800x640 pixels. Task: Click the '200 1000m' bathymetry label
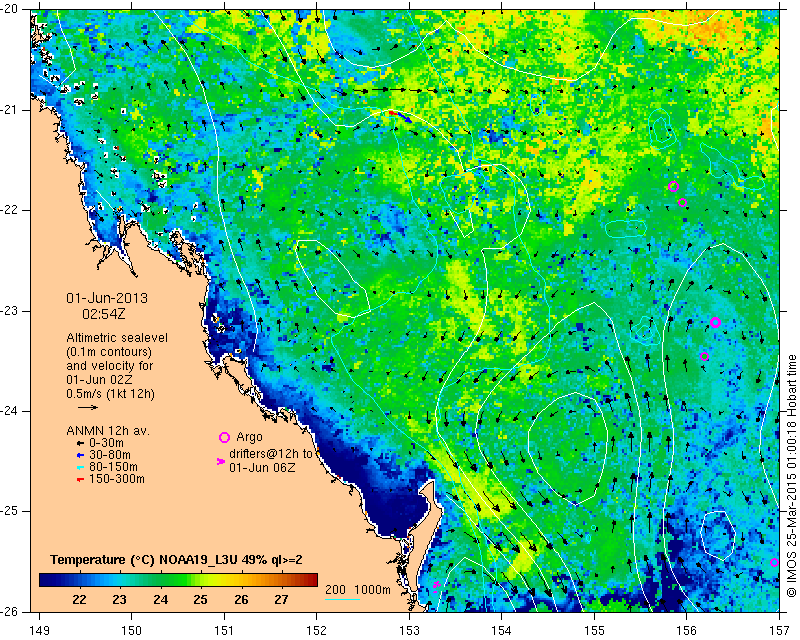click(x=358, y=589)
